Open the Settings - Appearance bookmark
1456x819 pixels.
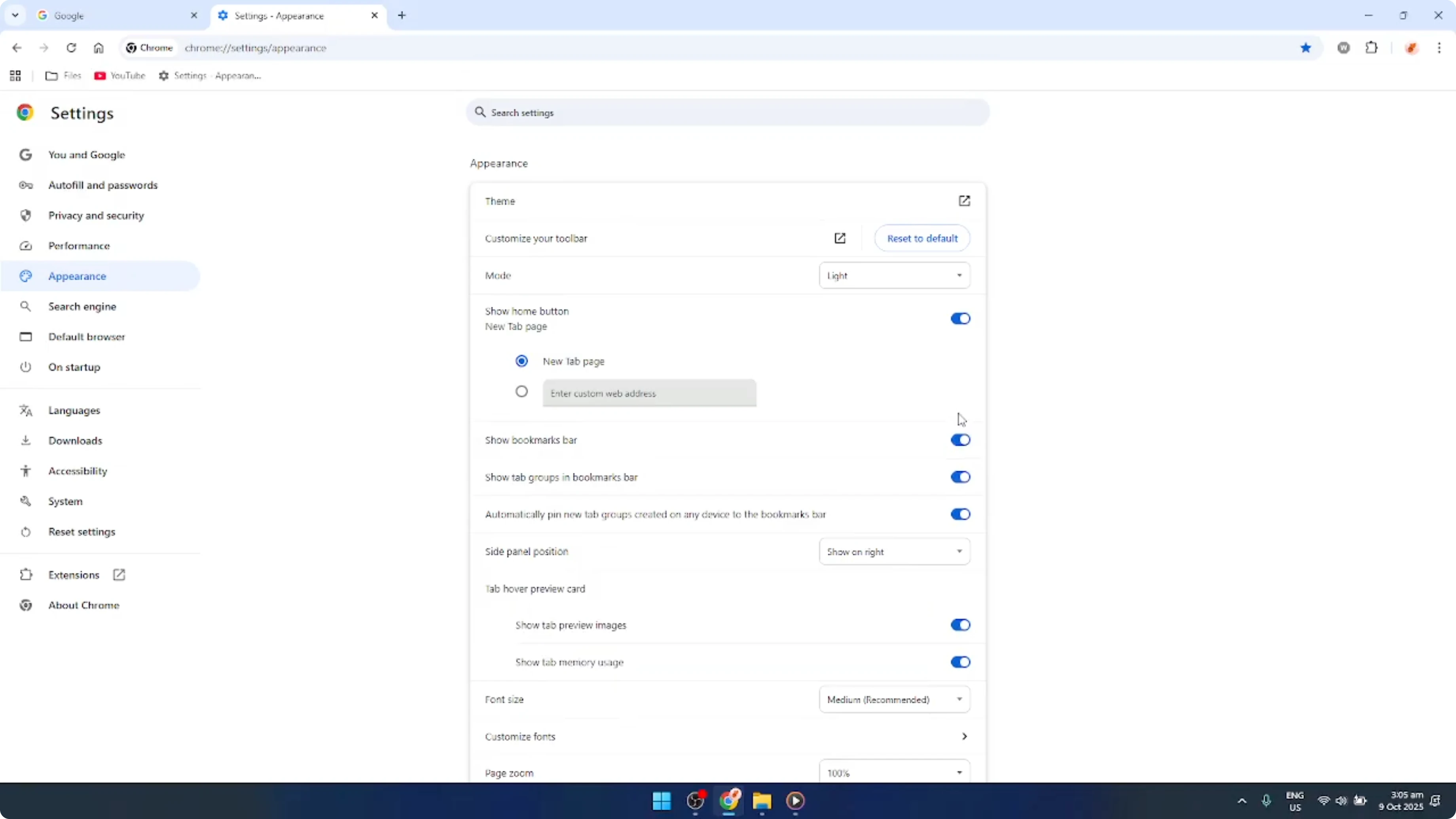210,76
